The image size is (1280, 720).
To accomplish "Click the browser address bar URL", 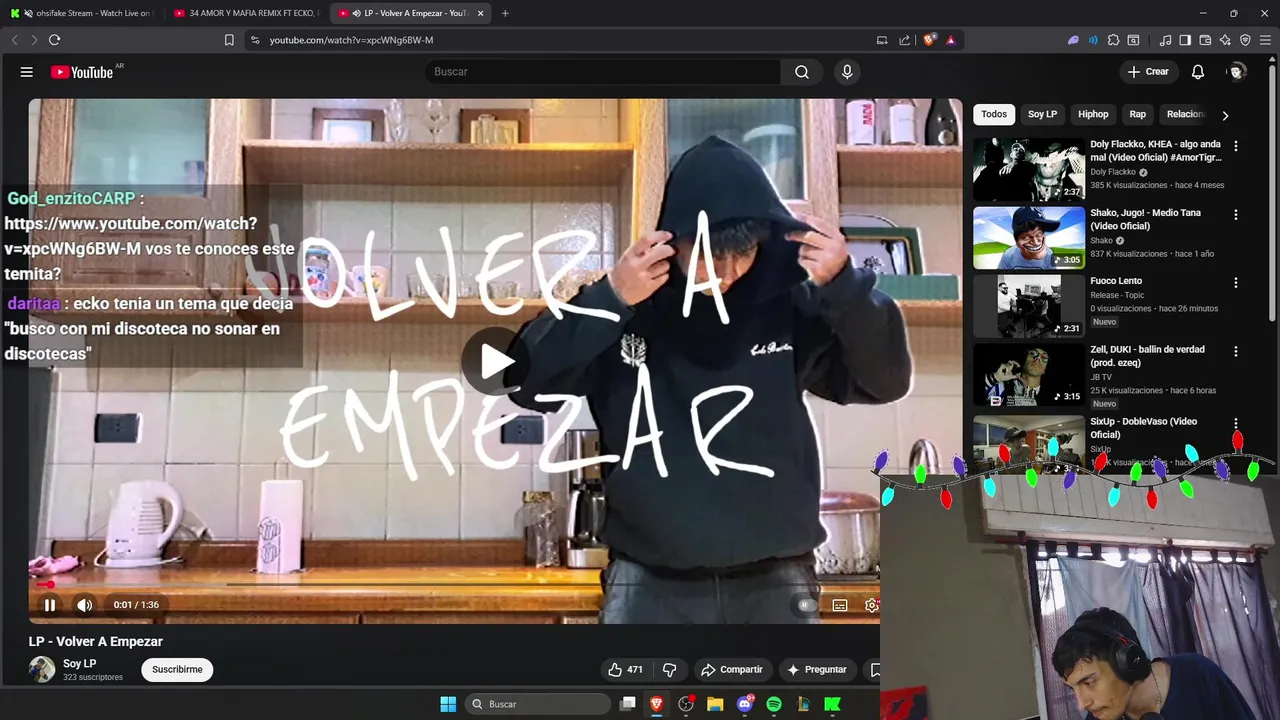I will 352,40.
